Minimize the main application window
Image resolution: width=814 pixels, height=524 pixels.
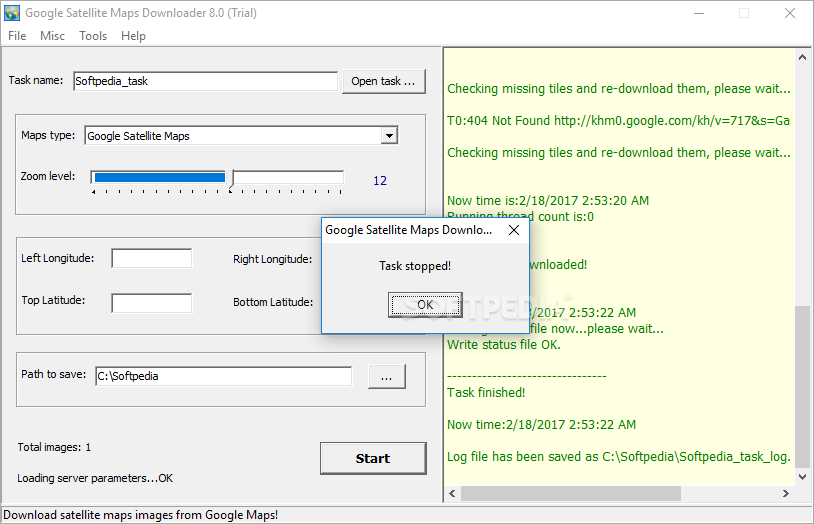[x=699, y=13]
